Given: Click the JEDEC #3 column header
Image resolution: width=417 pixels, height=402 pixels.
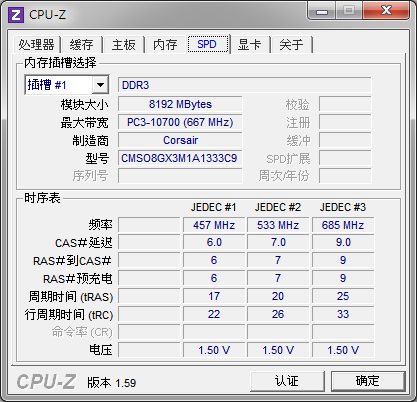Looking at the screenshot, I should (x=343, y=207).
